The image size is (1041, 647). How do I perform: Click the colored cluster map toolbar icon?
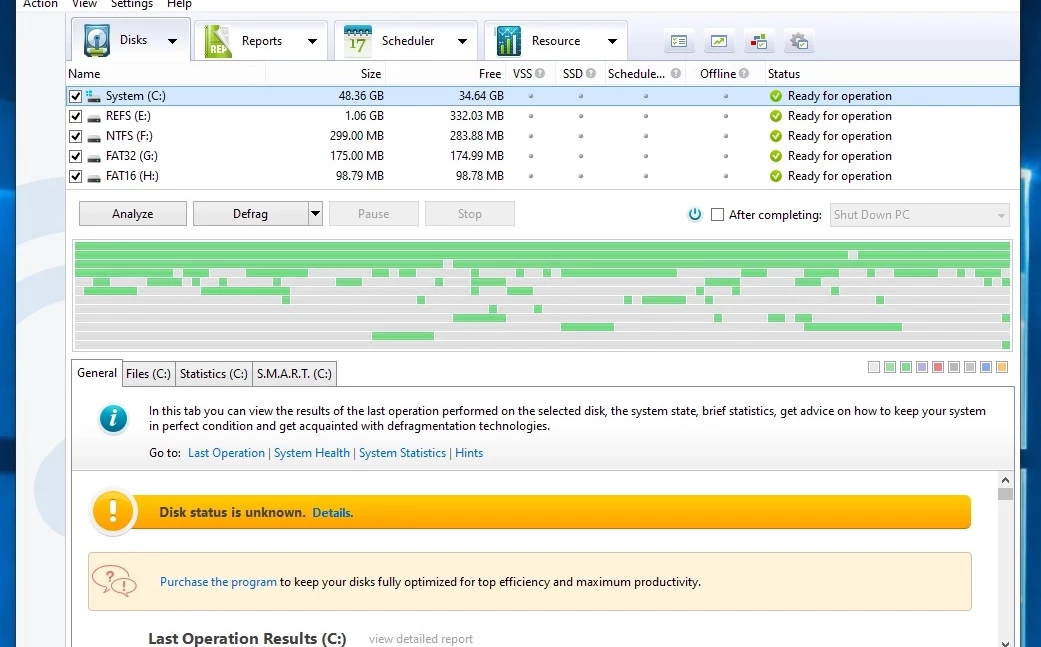[x=759, y=41]
